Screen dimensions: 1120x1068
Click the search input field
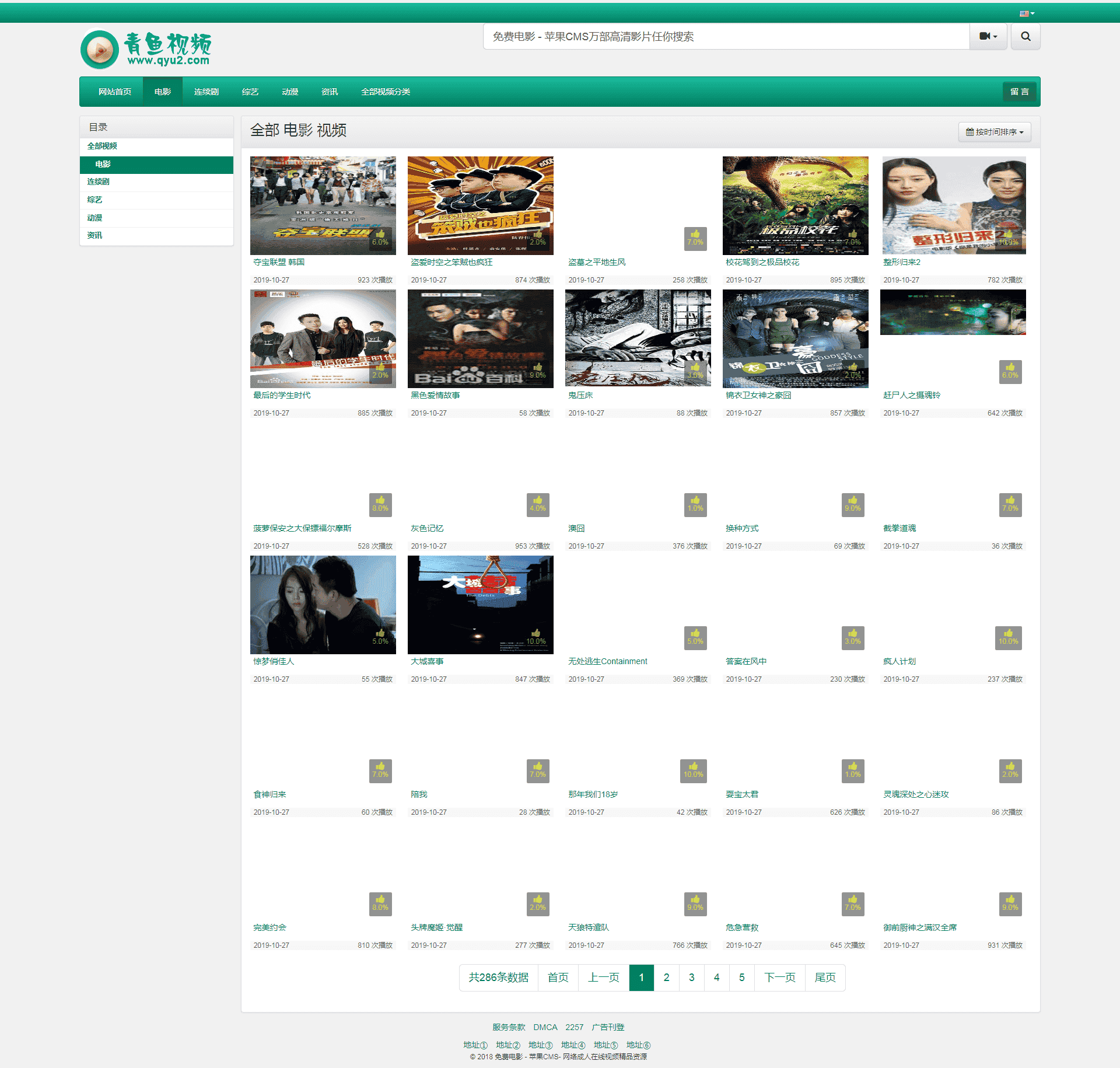(726, 36)
